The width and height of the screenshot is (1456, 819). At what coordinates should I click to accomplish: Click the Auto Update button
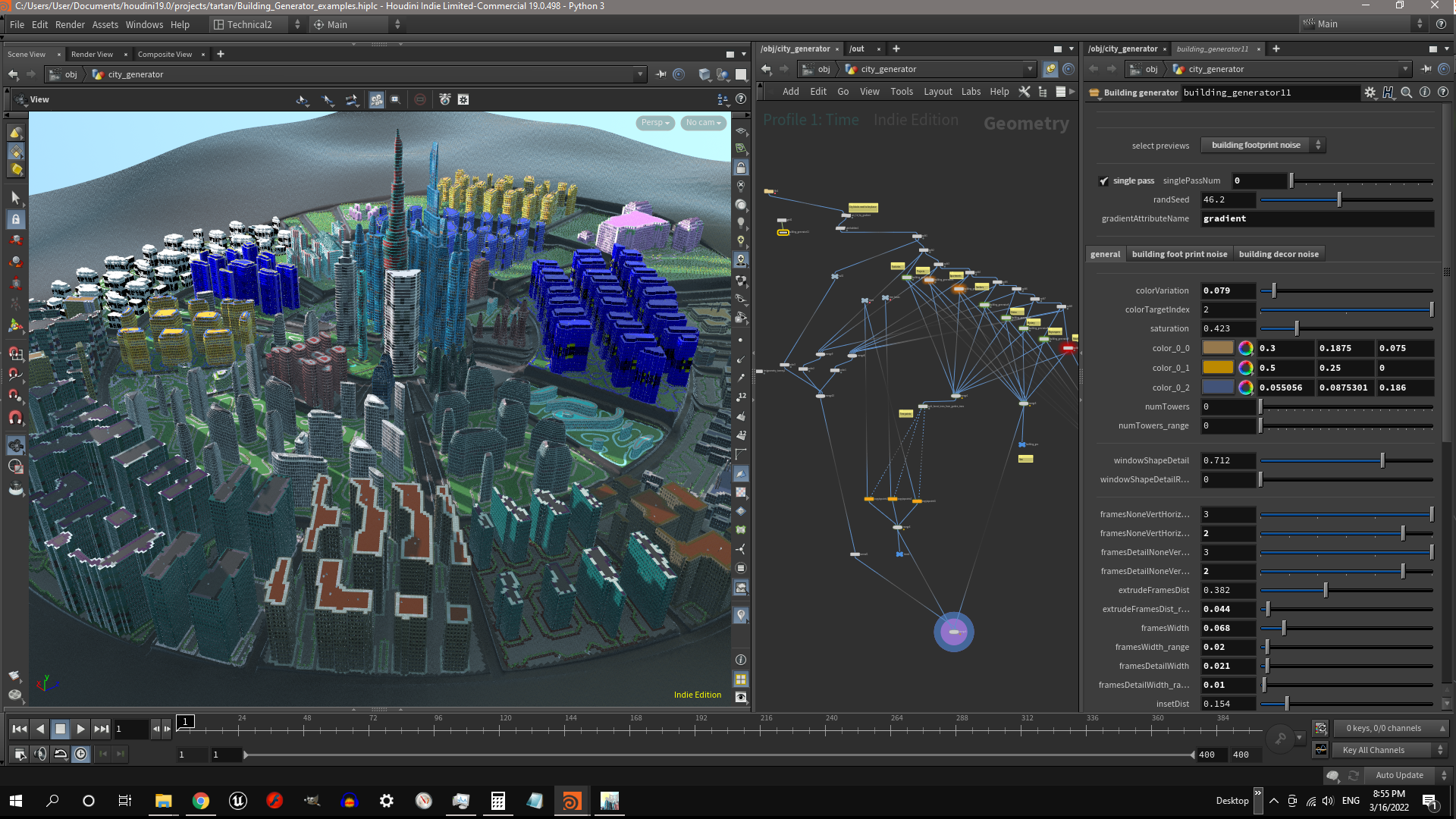pos(1399,775)
